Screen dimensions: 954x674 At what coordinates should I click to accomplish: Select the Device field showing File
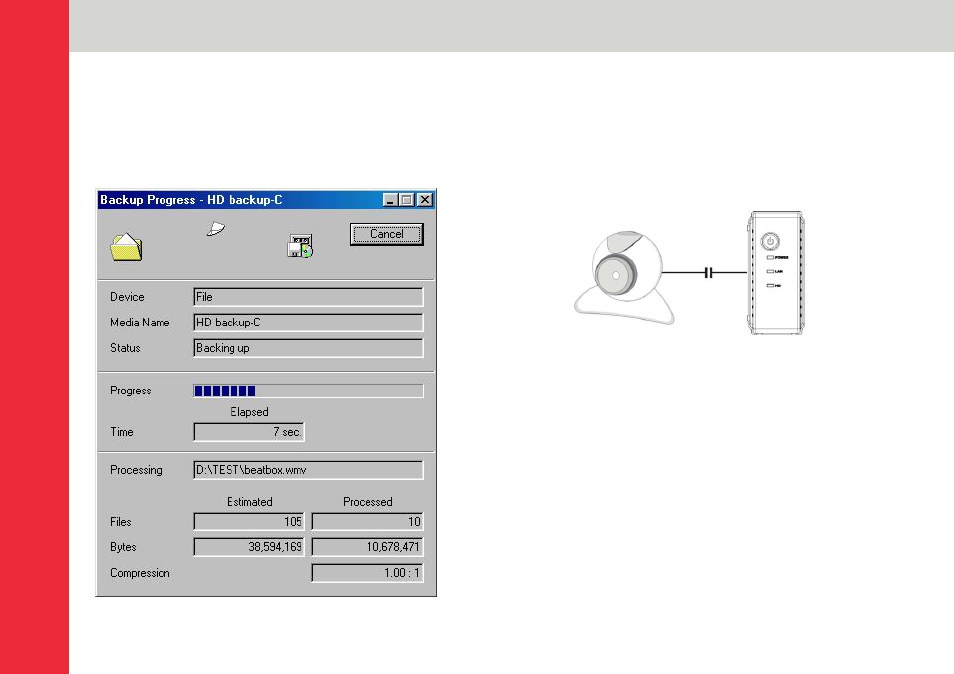click(308, 297)
